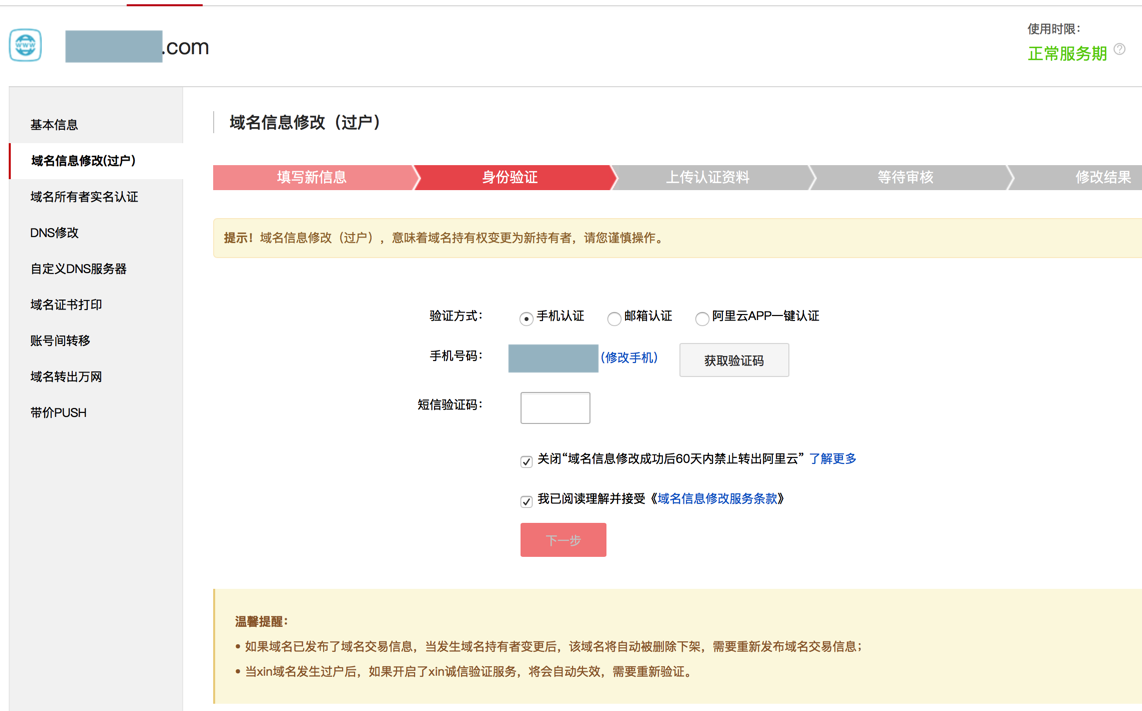Select 邮箱认证 verification method
1142x711 pixels.
(x=614, y=318)
